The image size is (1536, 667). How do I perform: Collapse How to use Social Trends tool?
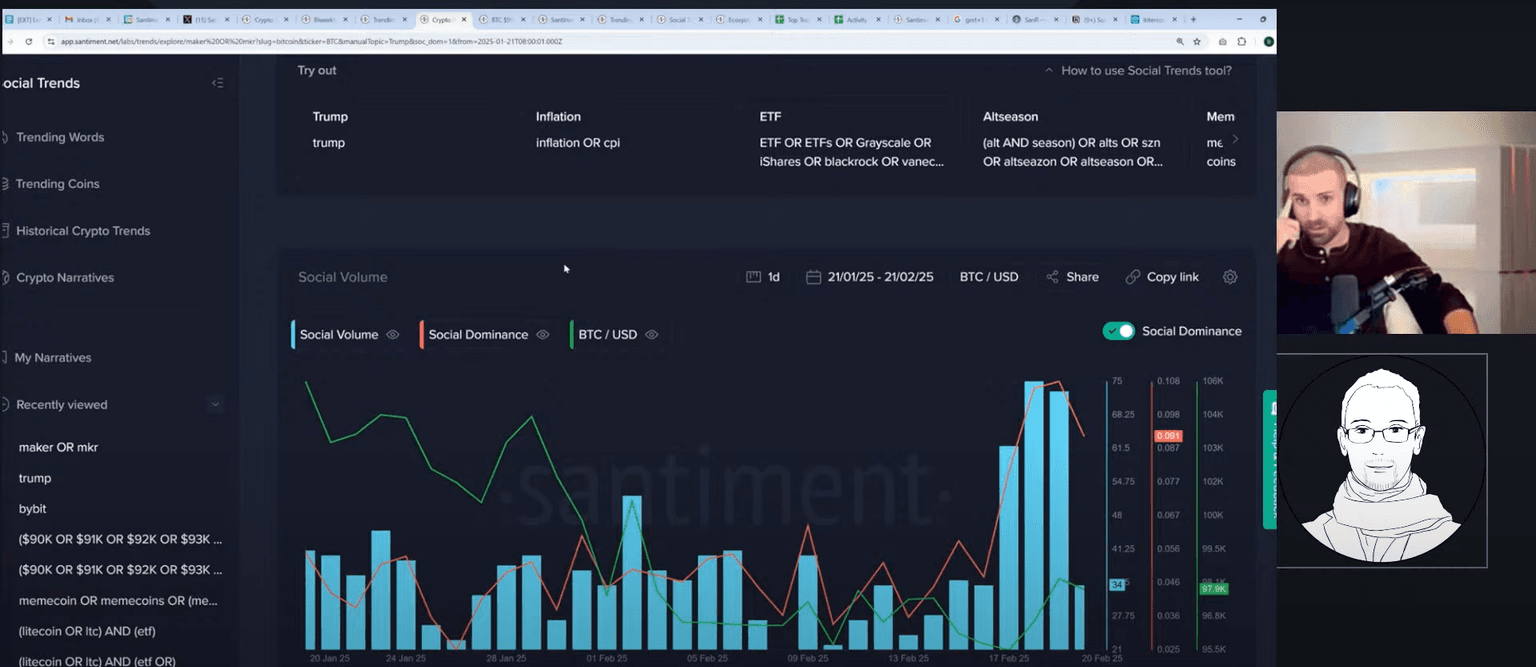pos(1049,71)
